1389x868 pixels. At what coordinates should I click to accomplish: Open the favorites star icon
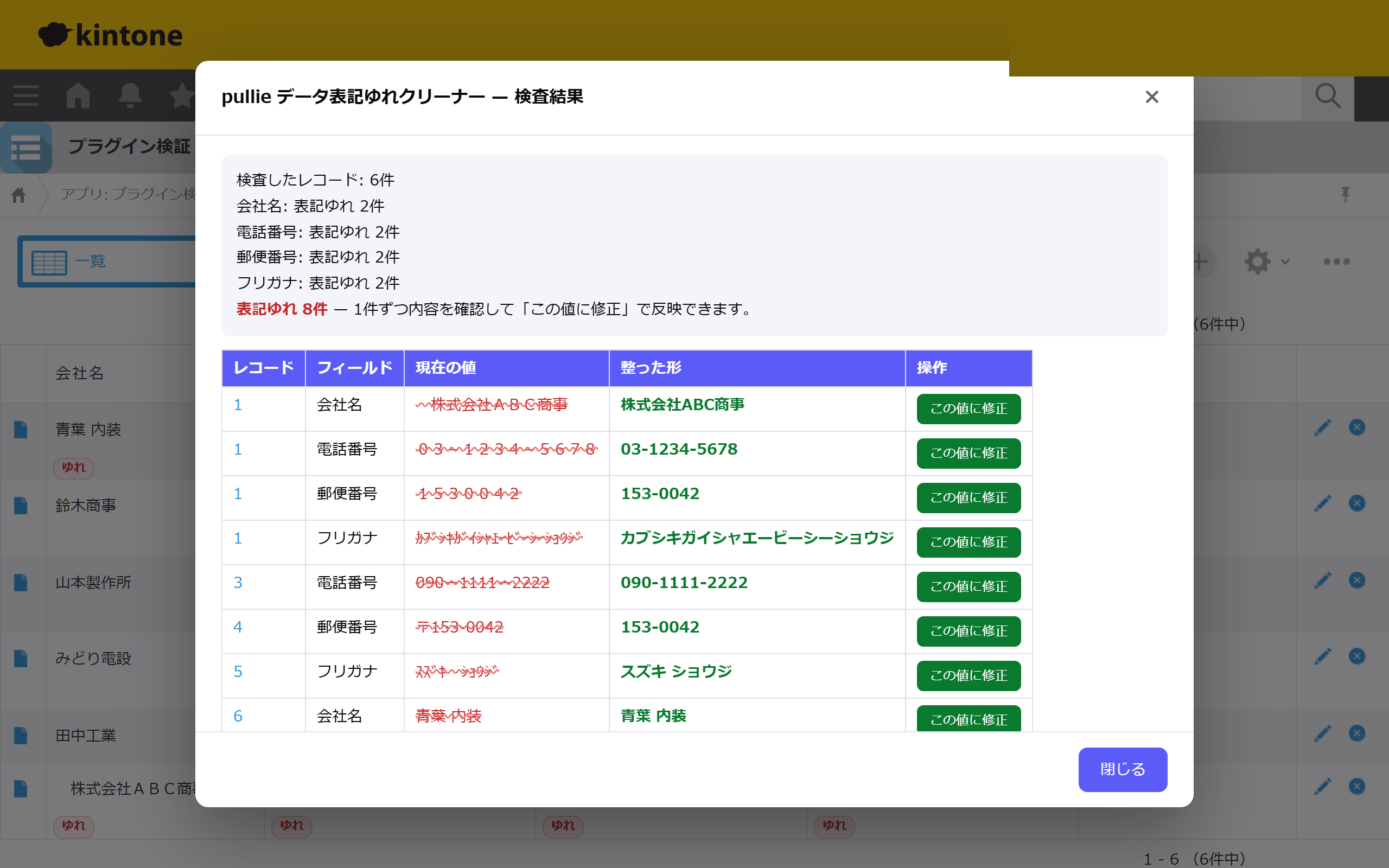[x=182, y=95]
